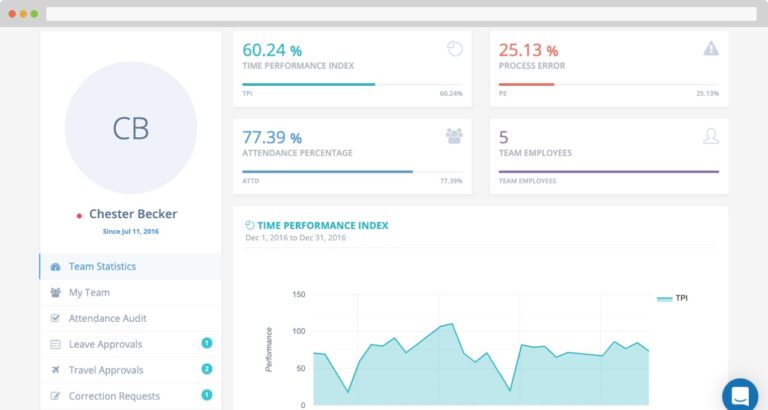Click the Travel Approvals airplane icon
Screen dimensions: 768x410
point(55,370)
